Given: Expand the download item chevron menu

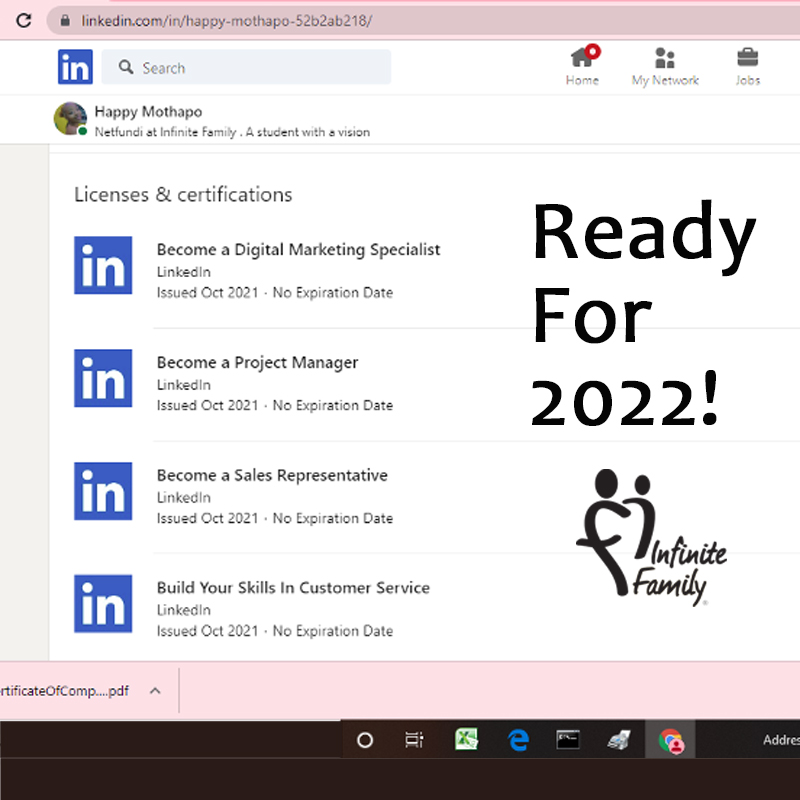Looking at the screenshot, I should pyautogui.click(x=155, y=691).
